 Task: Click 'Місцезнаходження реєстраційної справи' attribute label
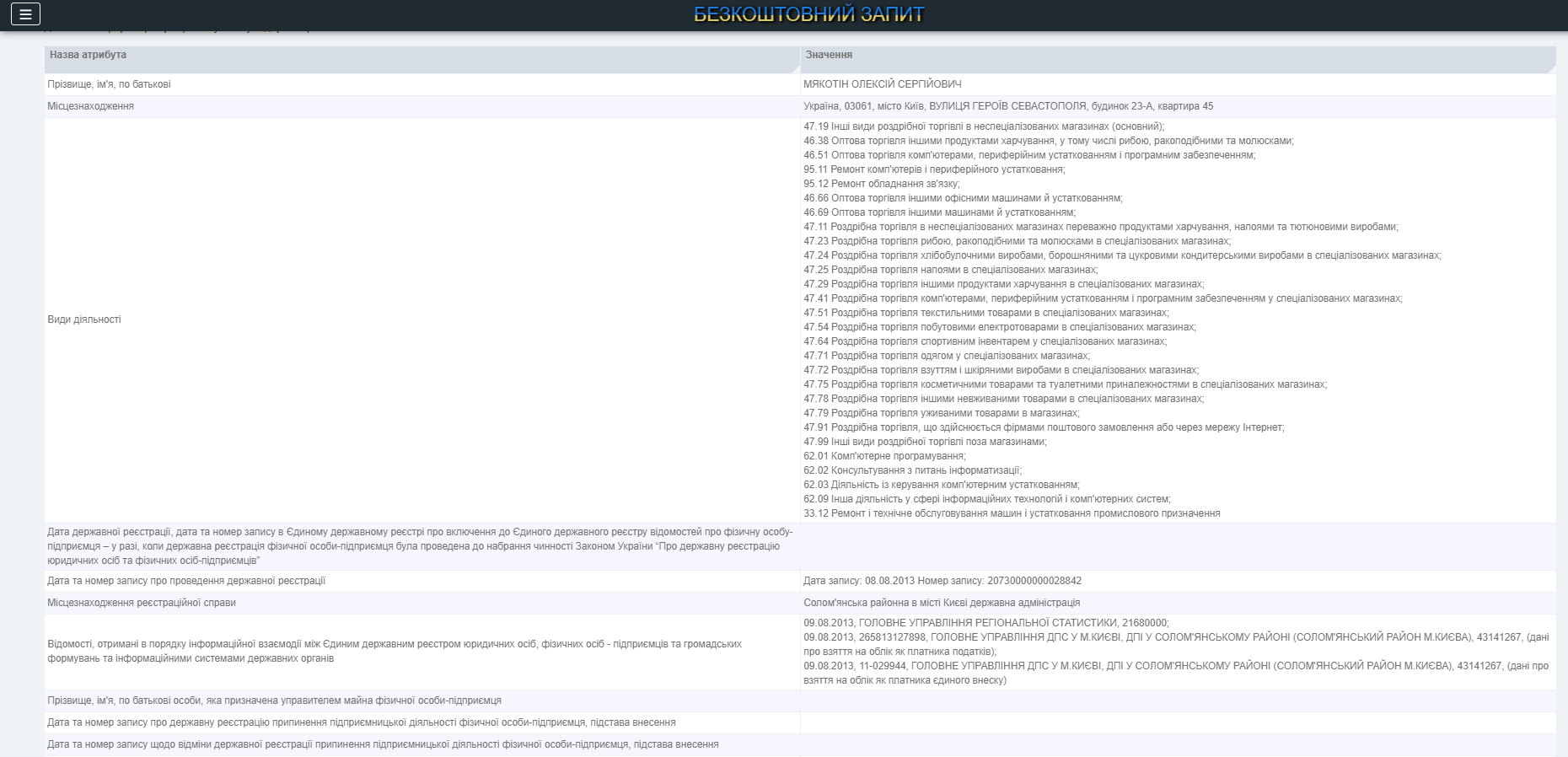click(142, 603)
